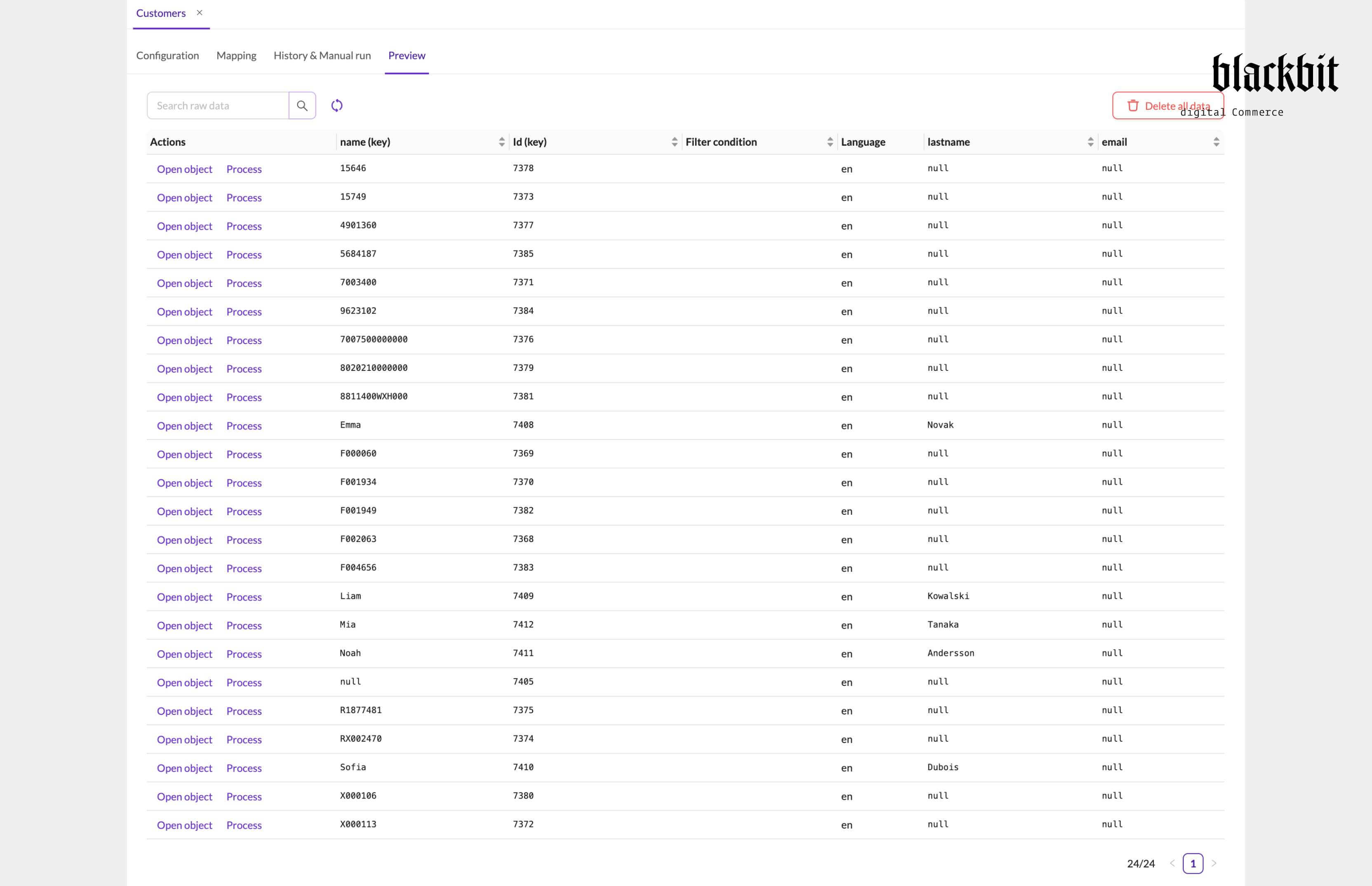1372x886 pixels.
Task: Open object for row F000060
Action: tap(185, 454)
